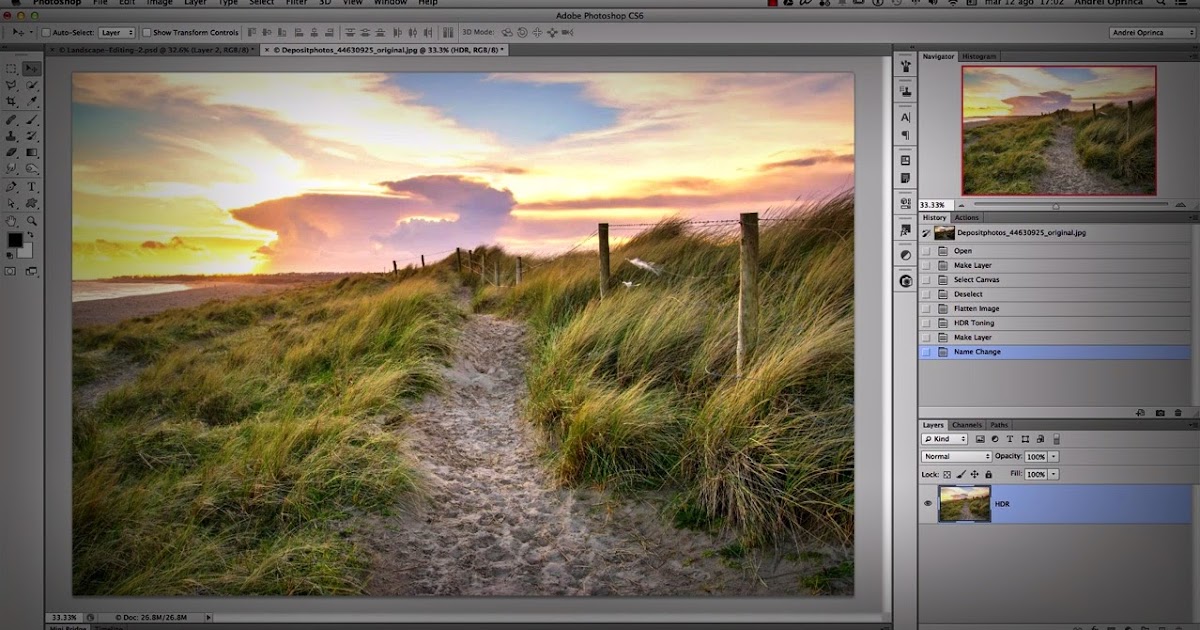This screenshot has height=630, width=1200.
Task: Switch to Landscape-Editing-2.psd document tab
Action: [x=153, y=49]
